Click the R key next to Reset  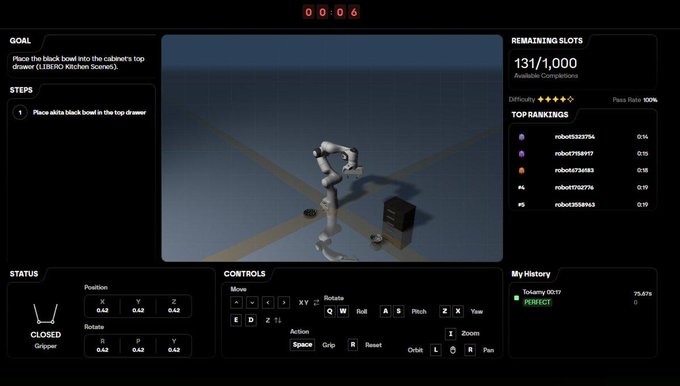click(353, 345)
